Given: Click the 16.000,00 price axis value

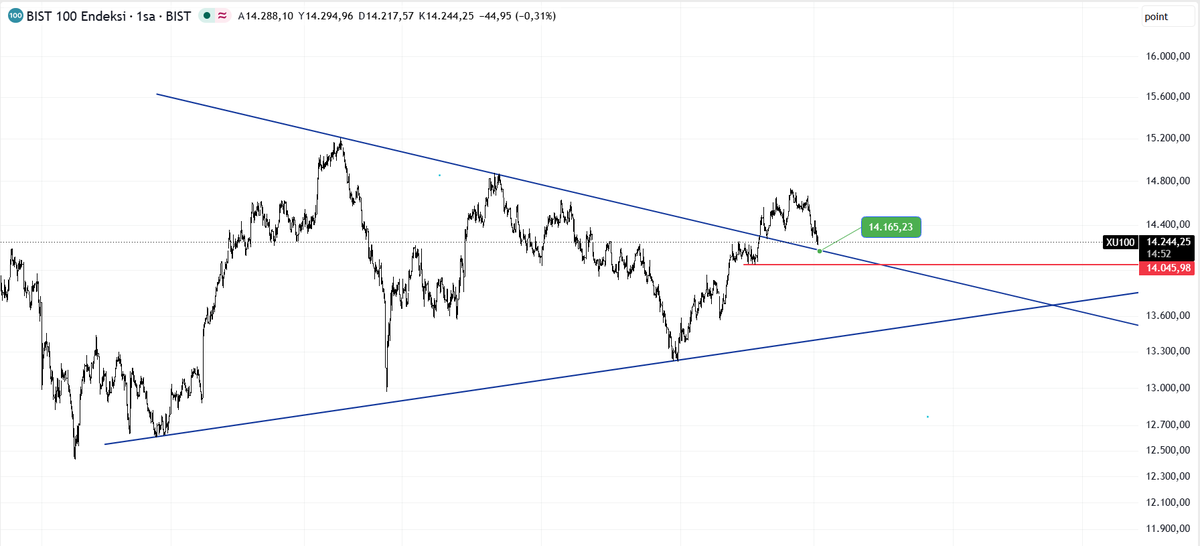Looking at the screenshot, I should tap(1167, 57).
